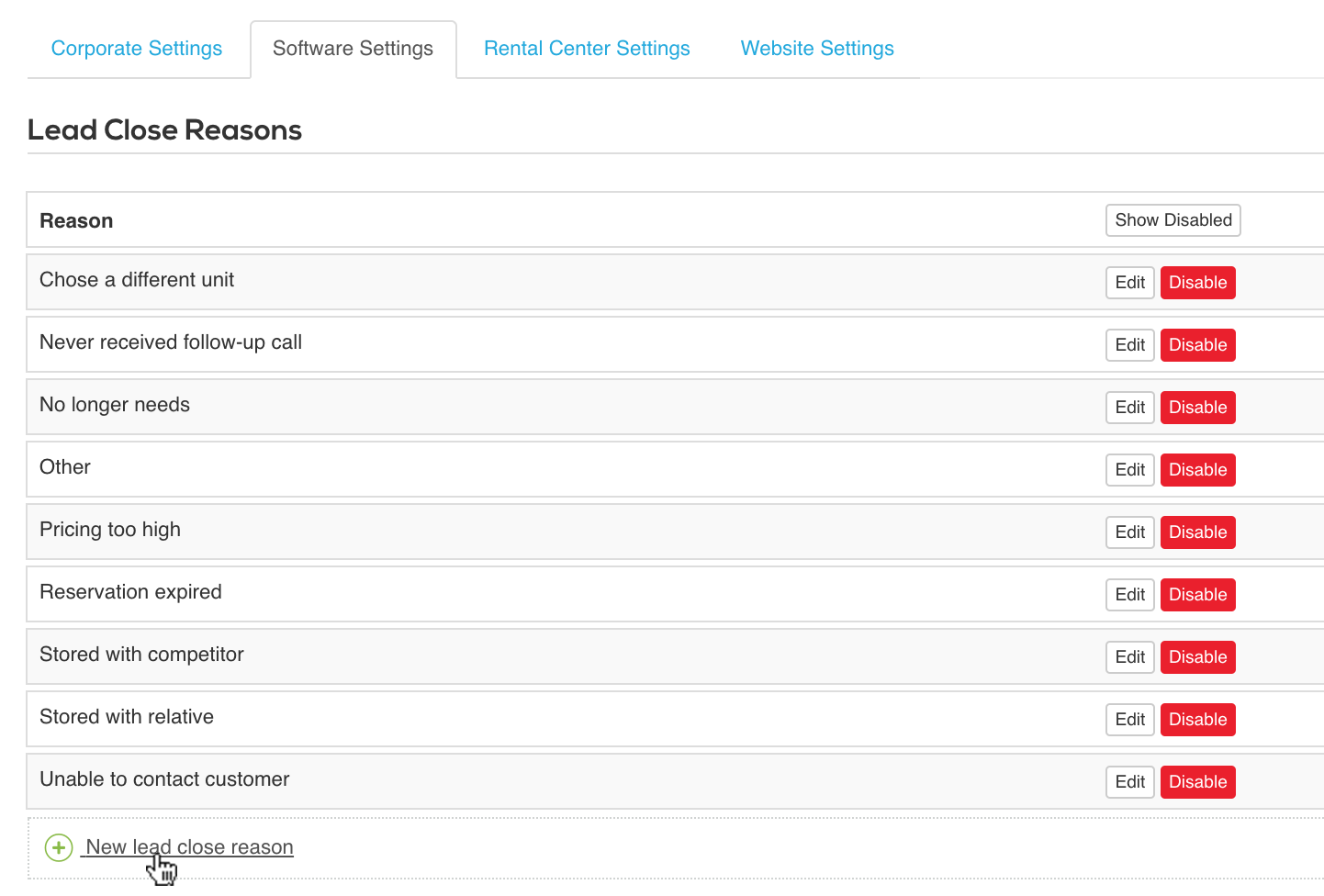Screen dimensions: 1324x896
Task: Disable the 'Never received follow-up call' reason
Action: pyautogui.click(x=1197, y=344)
